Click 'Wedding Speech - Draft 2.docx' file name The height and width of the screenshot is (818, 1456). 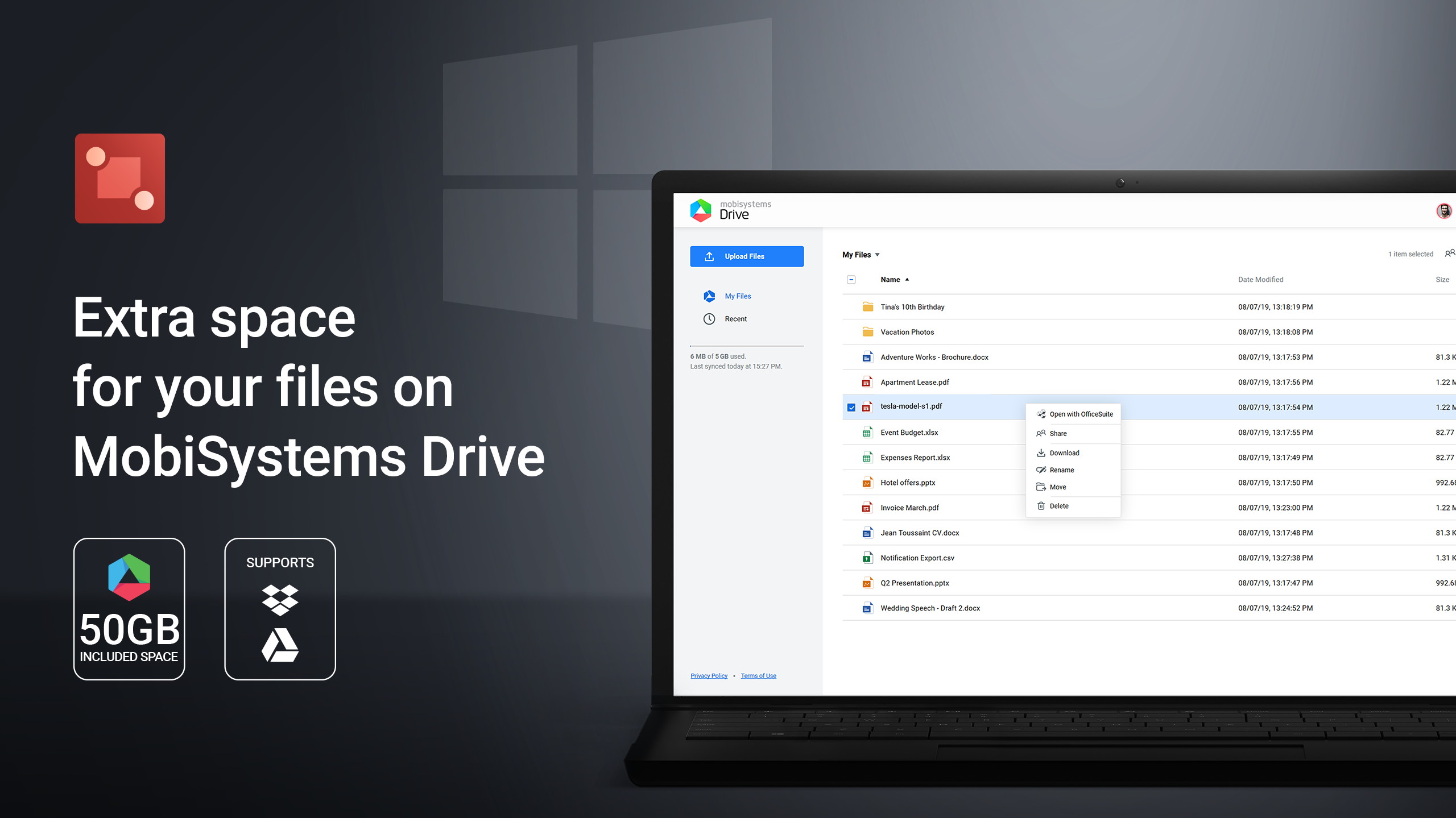[930, 608]
